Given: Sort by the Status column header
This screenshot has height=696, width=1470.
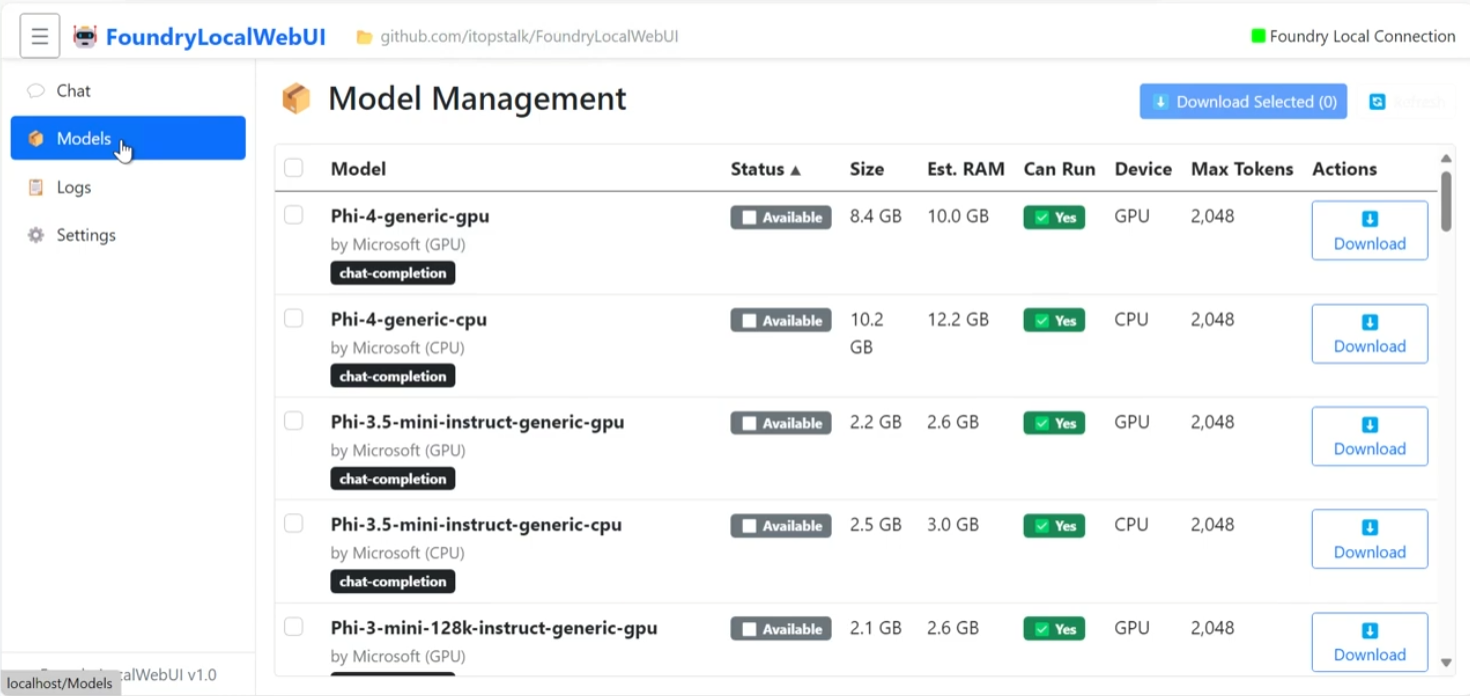Looking at the screenshot, I should pos(765,169).
